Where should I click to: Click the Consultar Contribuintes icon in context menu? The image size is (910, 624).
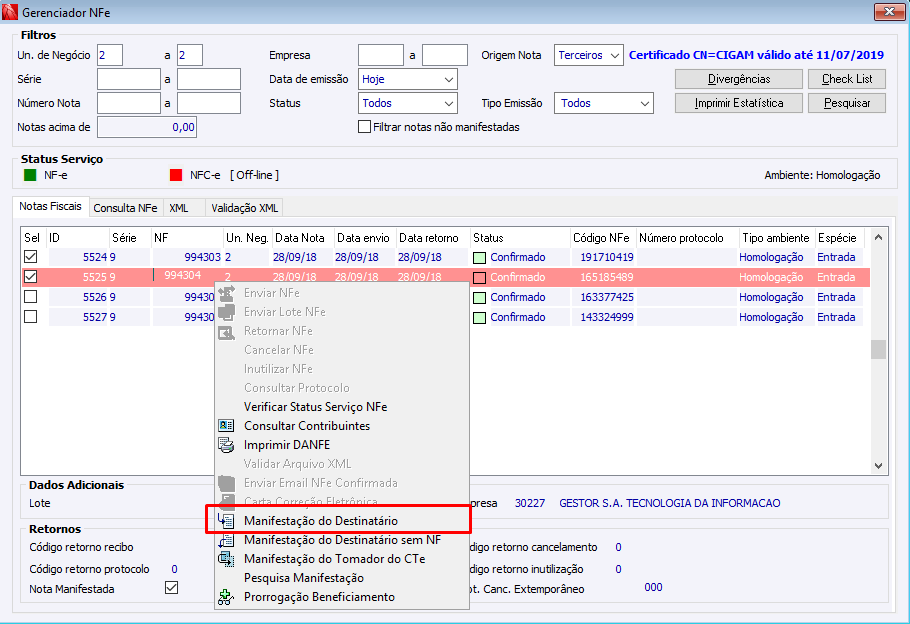(x=226, y=425)
